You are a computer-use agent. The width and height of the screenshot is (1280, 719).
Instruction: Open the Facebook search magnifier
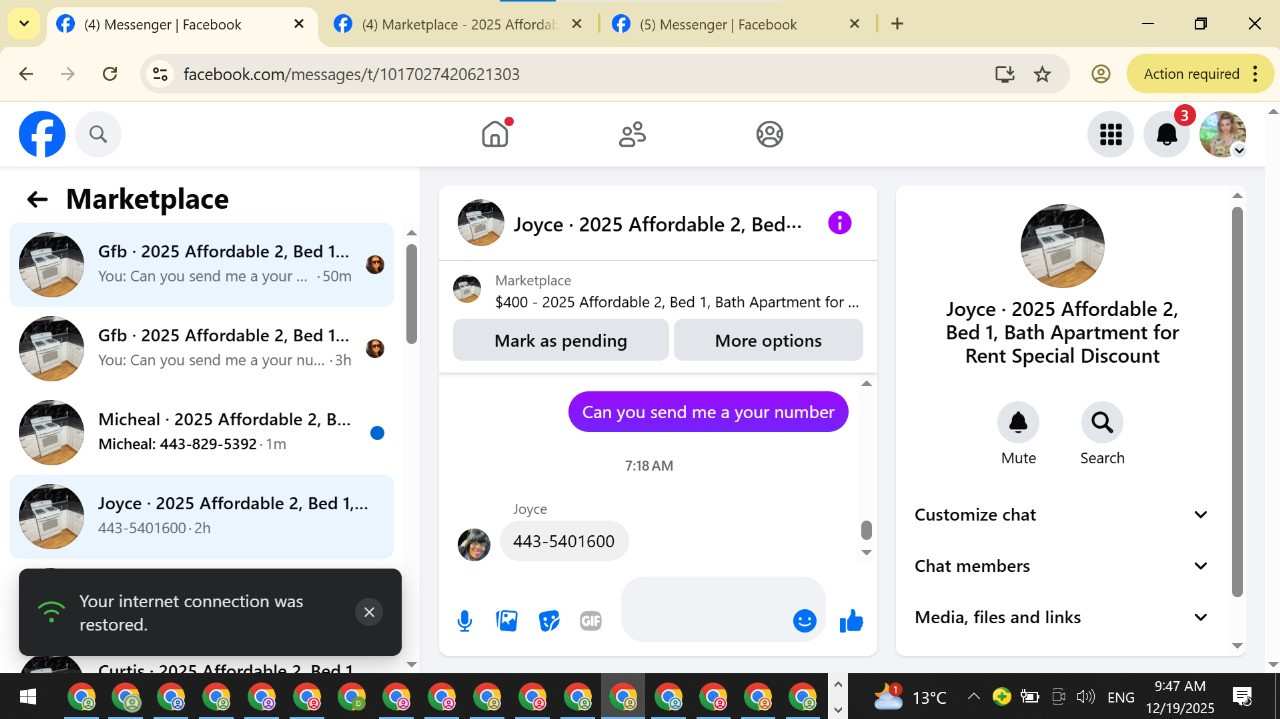98,134
